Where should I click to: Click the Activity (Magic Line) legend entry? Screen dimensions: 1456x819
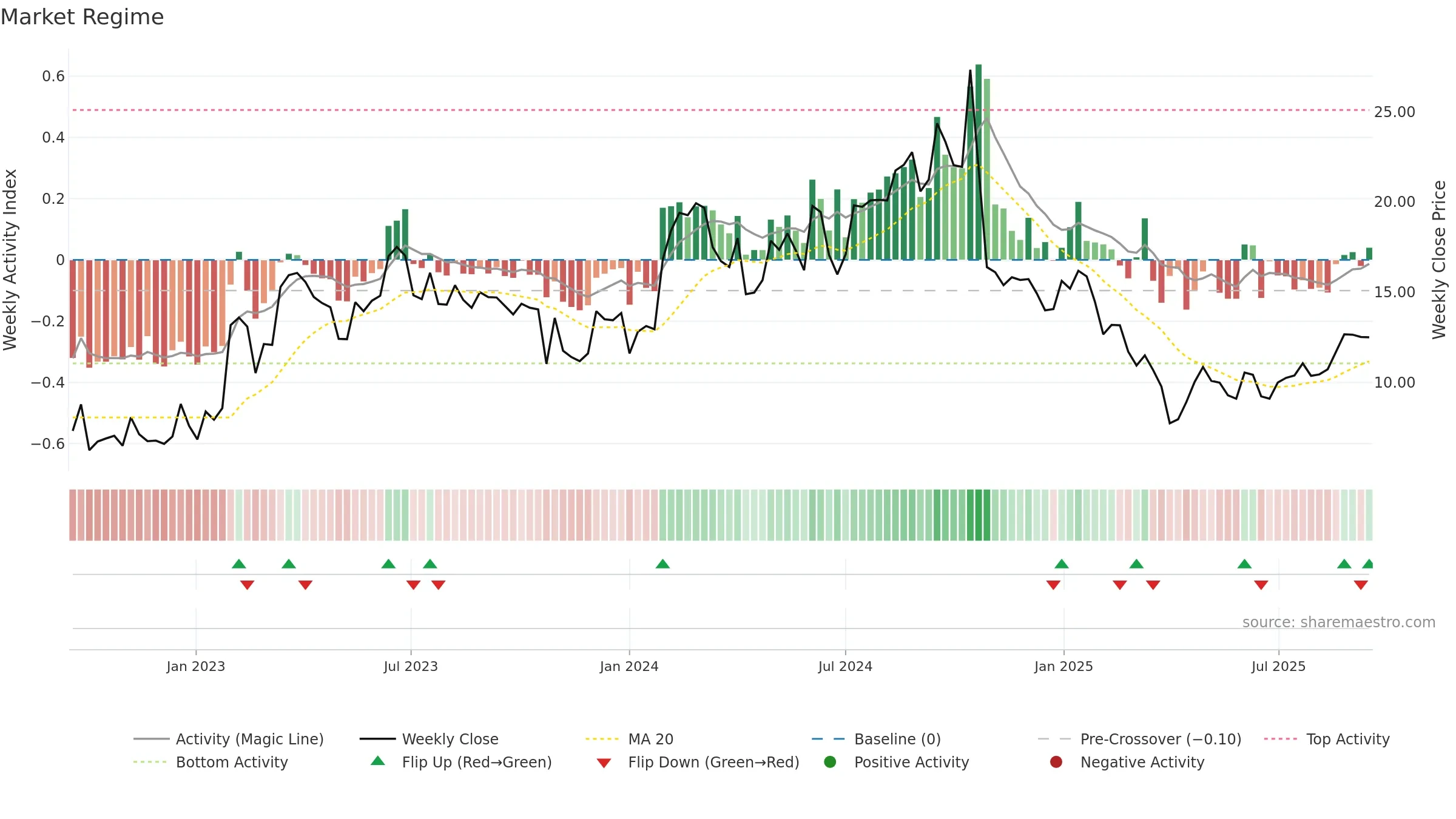coord(229,739)
